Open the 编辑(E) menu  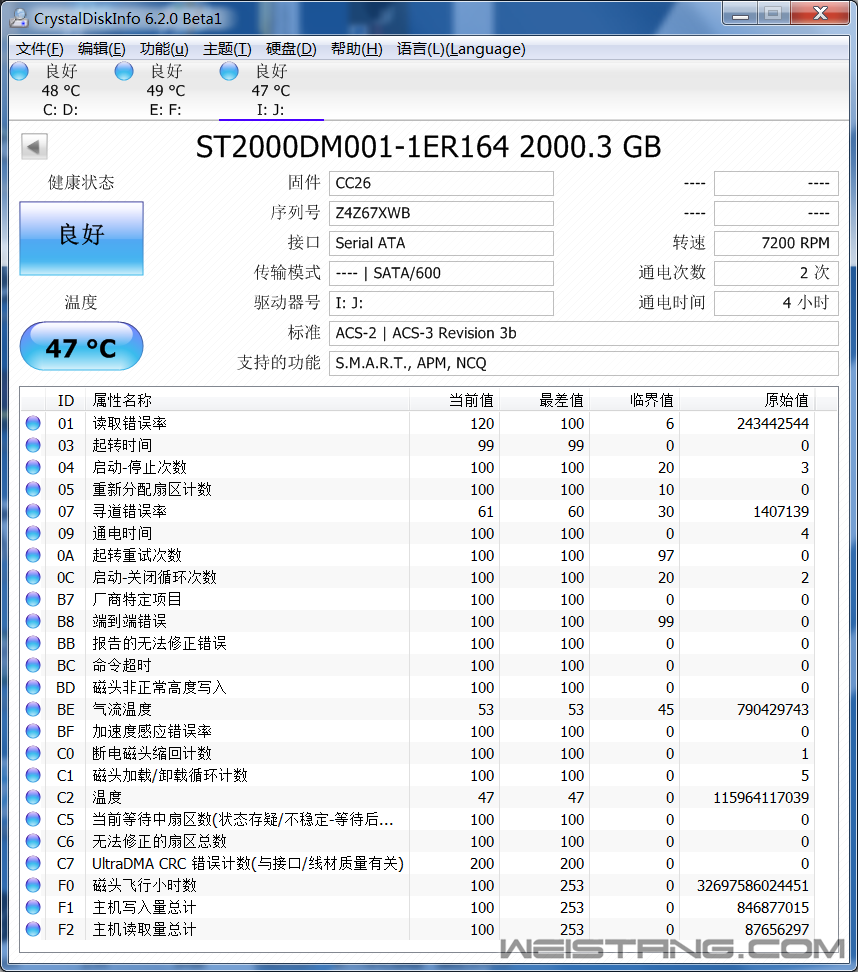click(x=102, y=49)
